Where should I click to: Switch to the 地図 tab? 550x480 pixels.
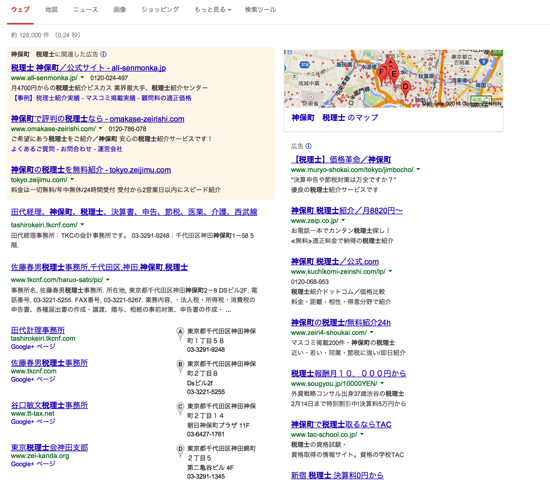pos(51,10)
